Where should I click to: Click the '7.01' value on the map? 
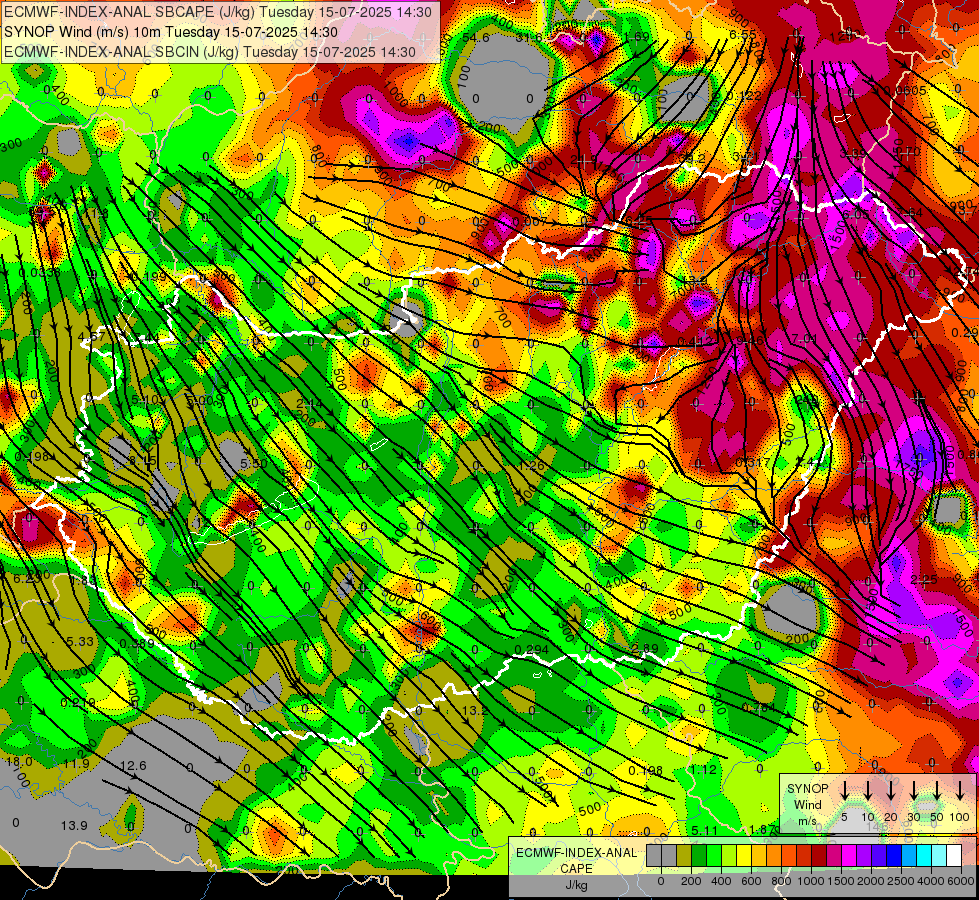pos(804,339)
